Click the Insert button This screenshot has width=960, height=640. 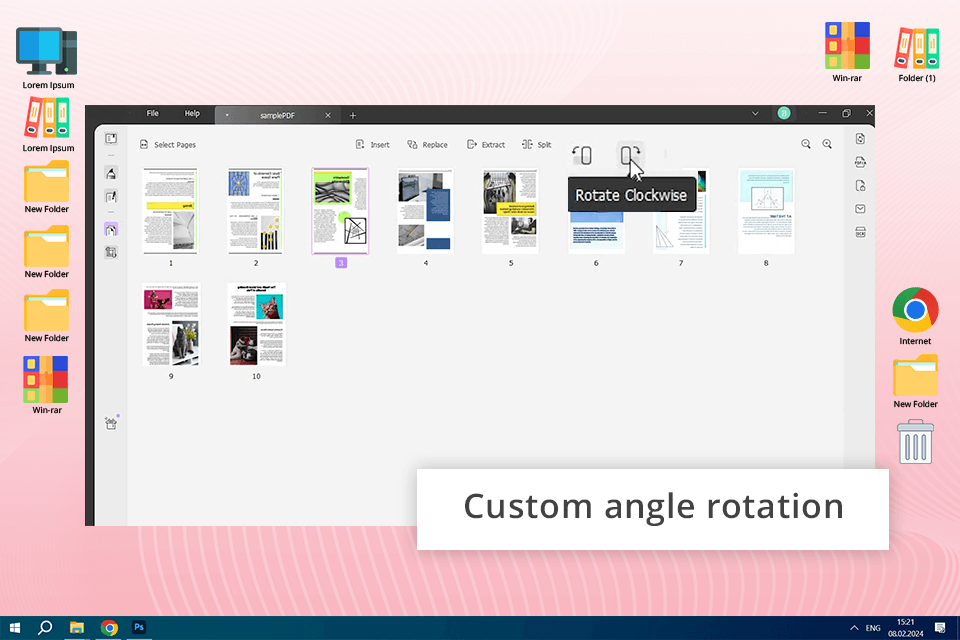tap(372, 145)
